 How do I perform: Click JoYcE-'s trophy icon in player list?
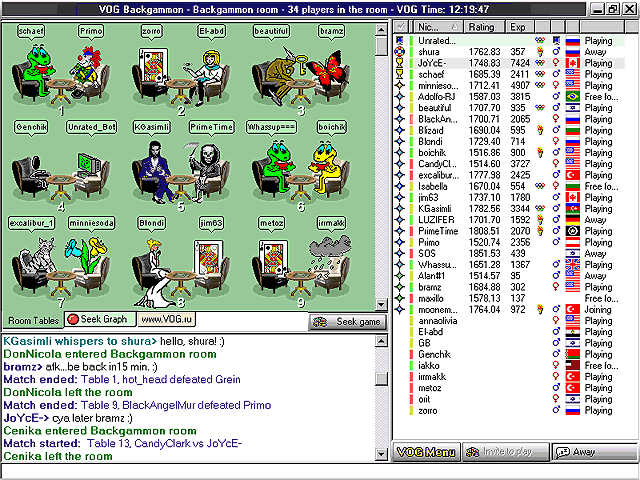coord(400,62)
